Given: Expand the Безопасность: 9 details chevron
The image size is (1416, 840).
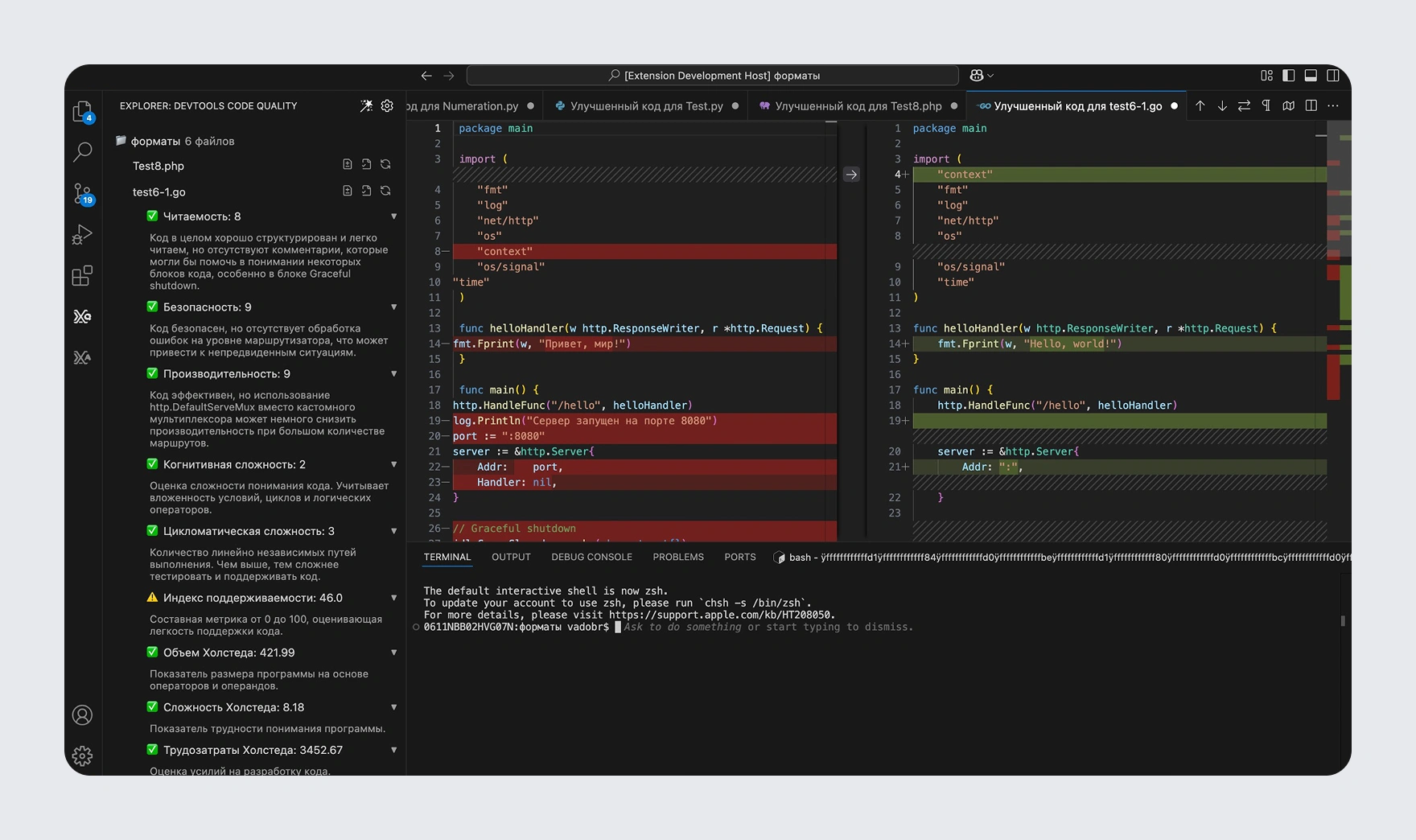Looking at the screenshot, I should (x=393, y=307).
